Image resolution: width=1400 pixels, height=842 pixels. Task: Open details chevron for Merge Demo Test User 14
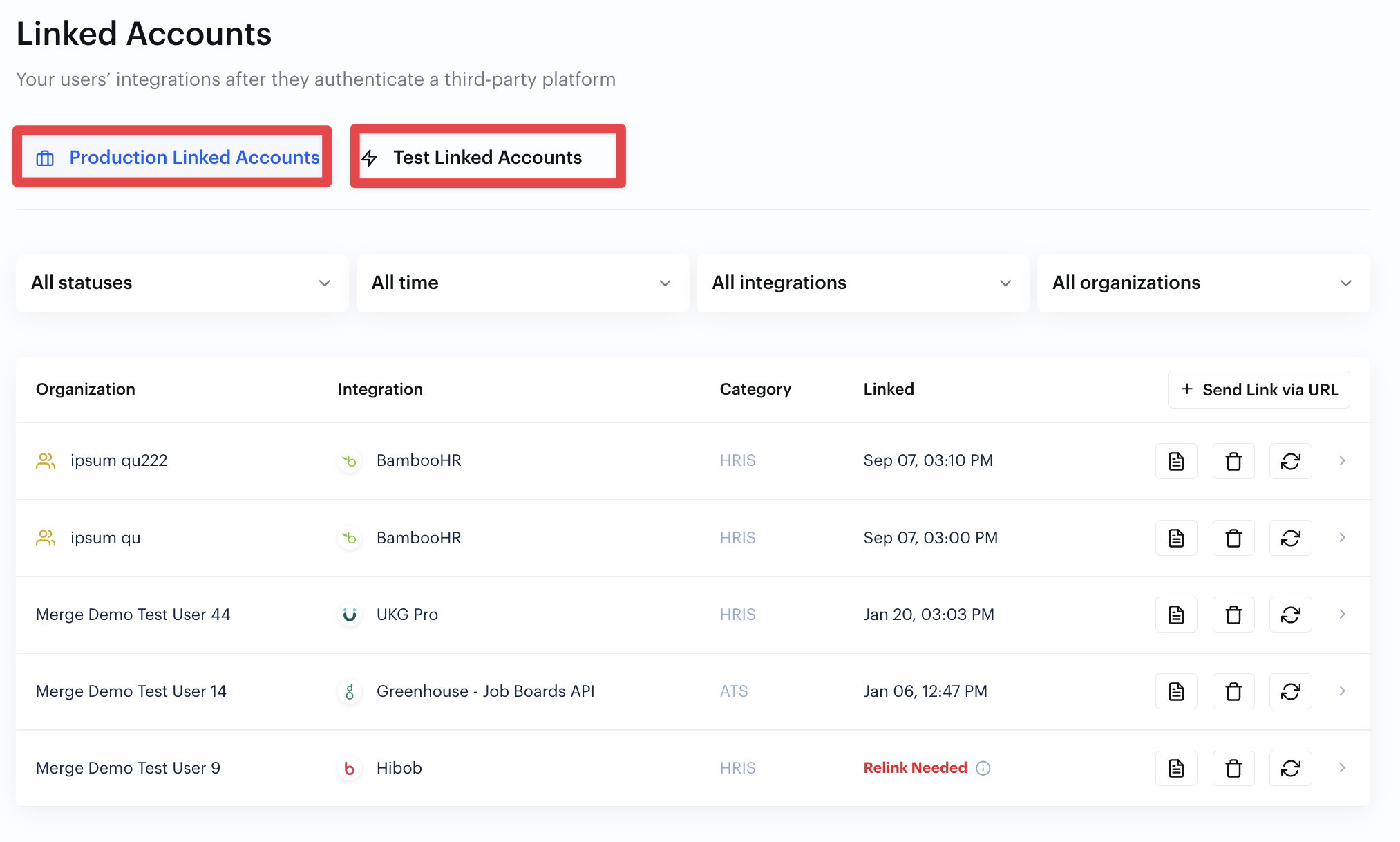pos(1342,691)
